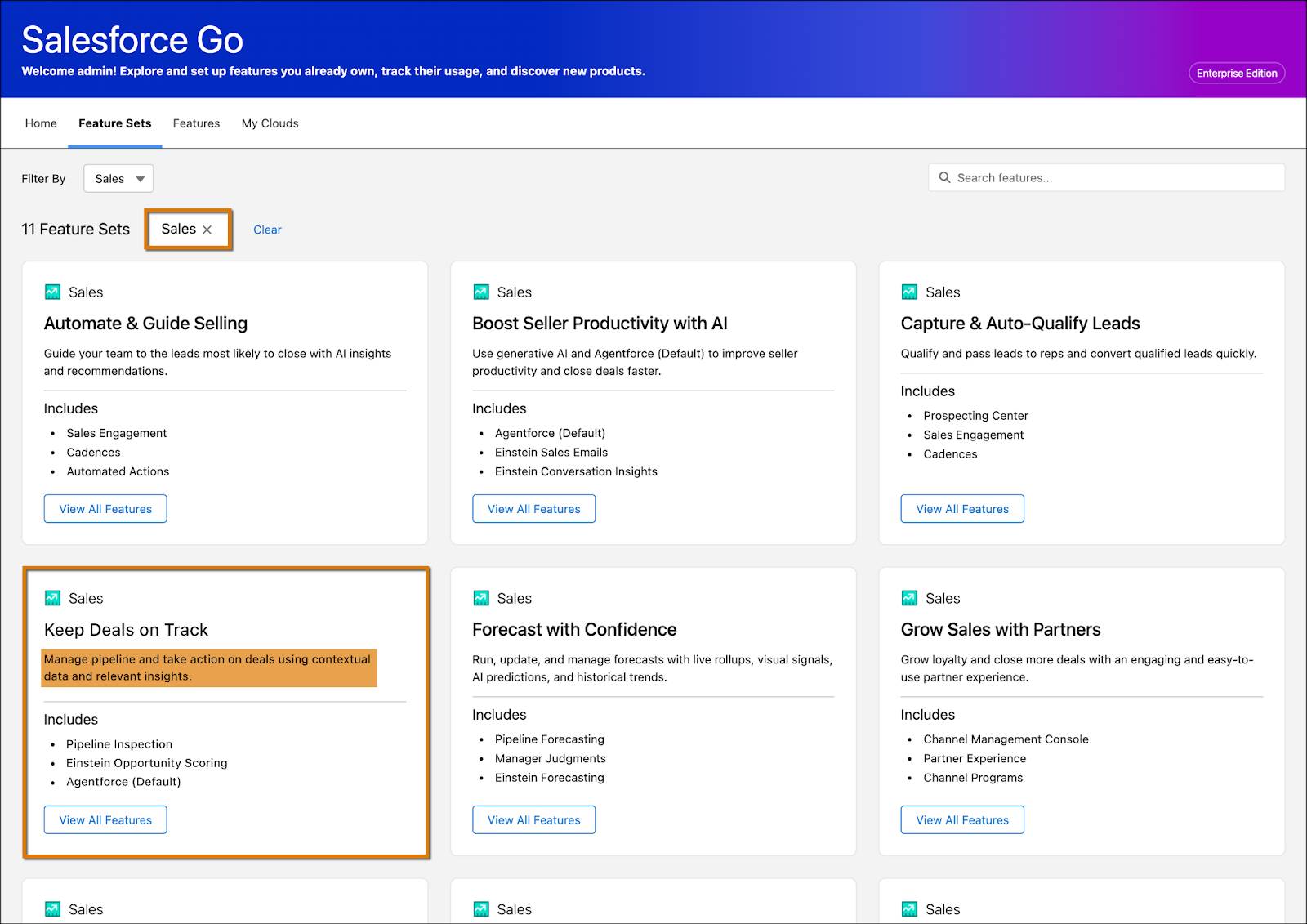Click Einstein Conversation Insights list item
Screen dimensions: 1307x924
coord(576,471)
